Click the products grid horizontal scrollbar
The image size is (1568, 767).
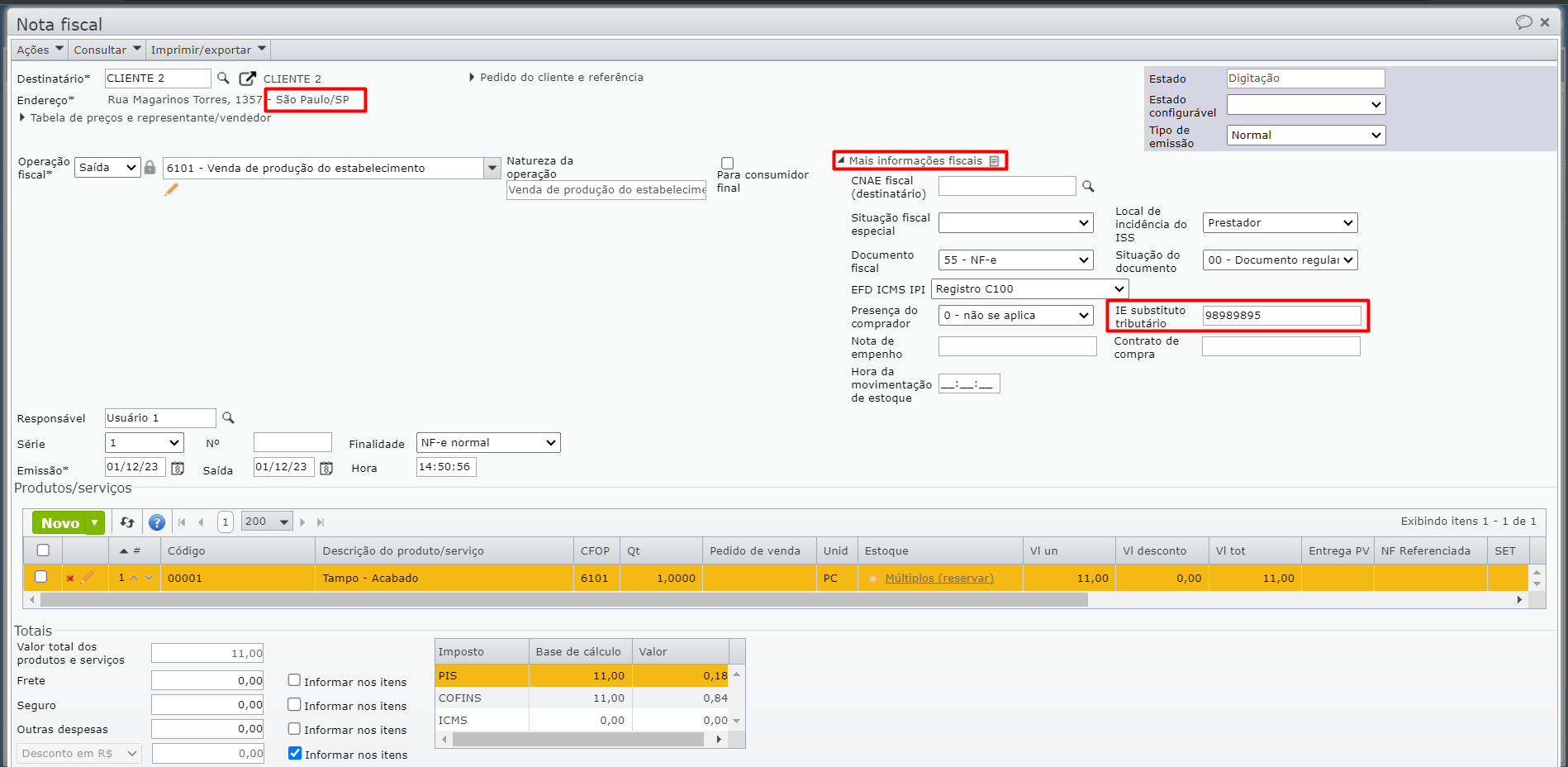[x=563, y=600]
